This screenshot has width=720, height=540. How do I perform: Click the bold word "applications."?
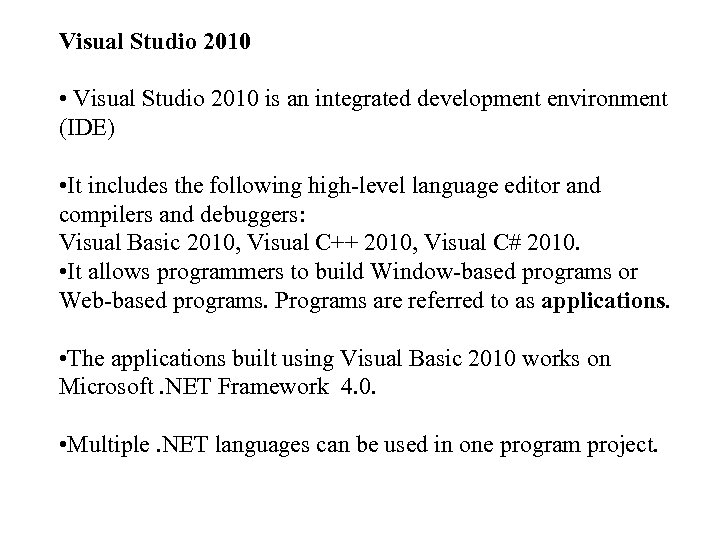605,301
